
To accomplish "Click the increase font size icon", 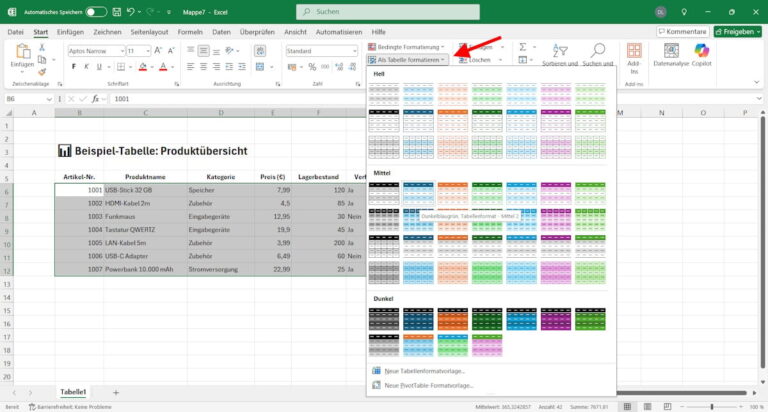I will [x=158, y=50].
